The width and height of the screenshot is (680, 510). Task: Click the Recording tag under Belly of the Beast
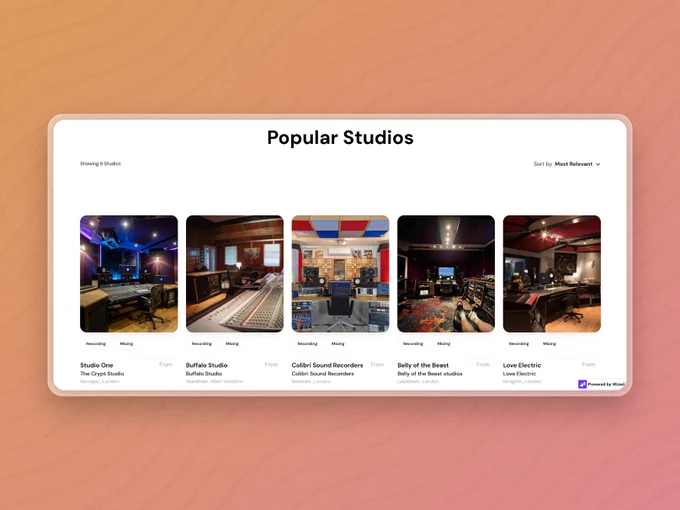(x=413, y=343)
